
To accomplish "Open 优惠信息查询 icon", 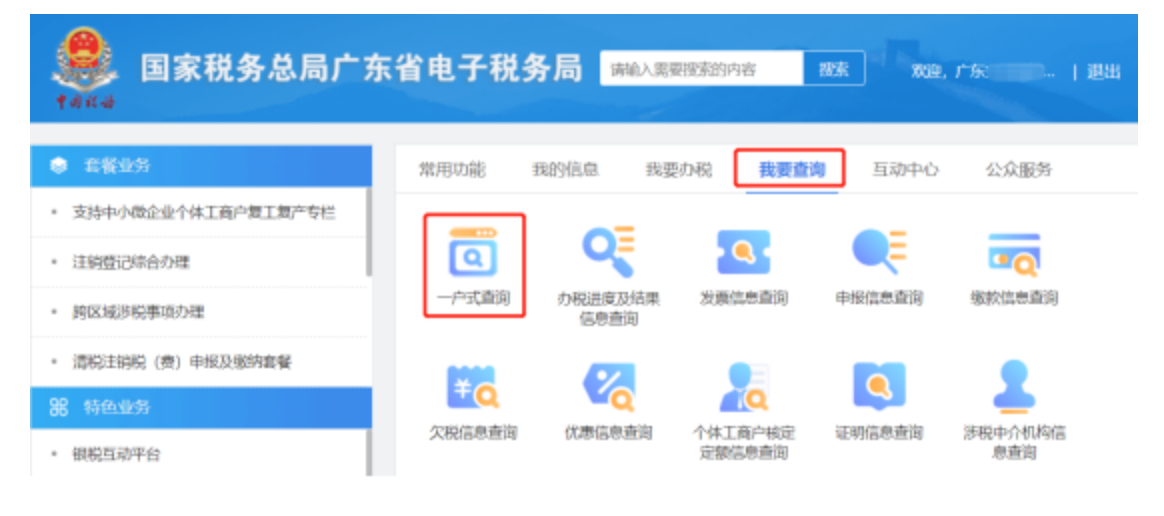I will (609, 387).
